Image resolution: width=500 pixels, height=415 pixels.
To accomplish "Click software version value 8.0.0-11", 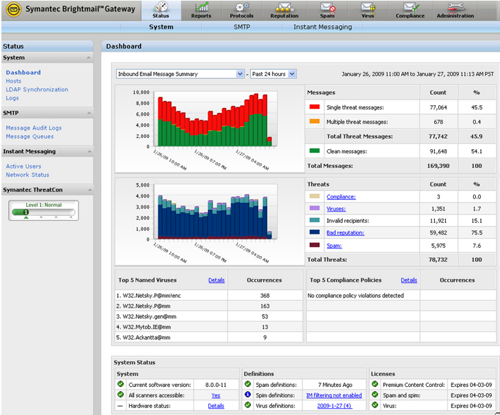I will pyautogui.click(x=216, y=385).
